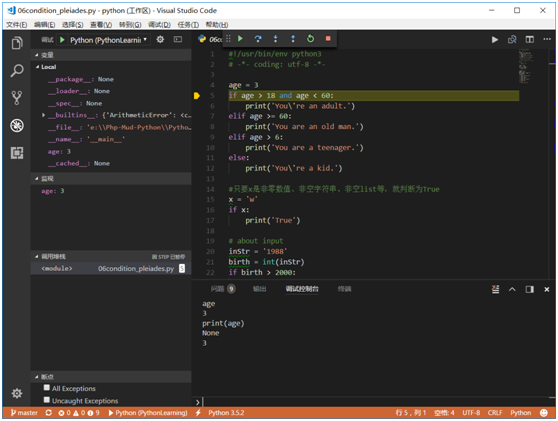Expand the __builtins__ variable entry

coord(43,115)
